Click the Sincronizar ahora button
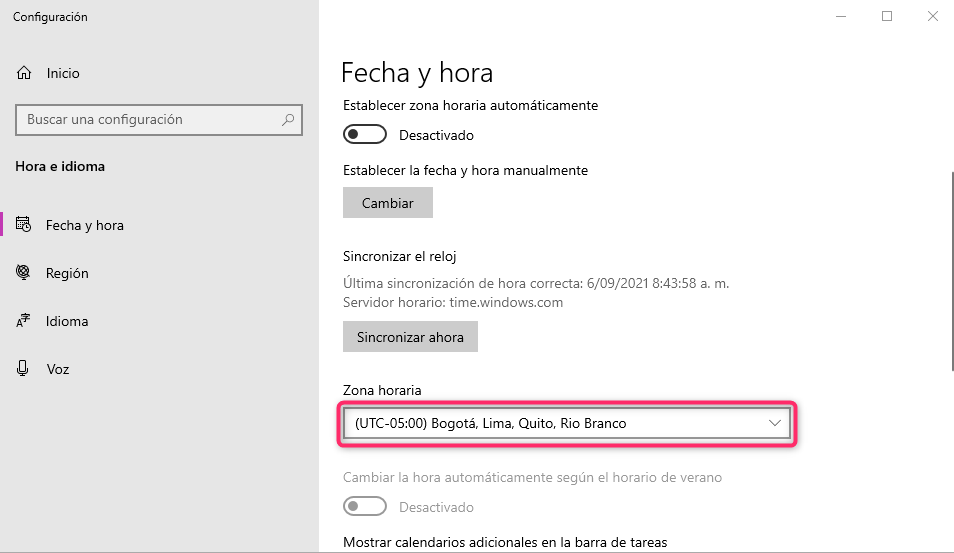This screenshot has width=954, height=553. click(410, 337)
